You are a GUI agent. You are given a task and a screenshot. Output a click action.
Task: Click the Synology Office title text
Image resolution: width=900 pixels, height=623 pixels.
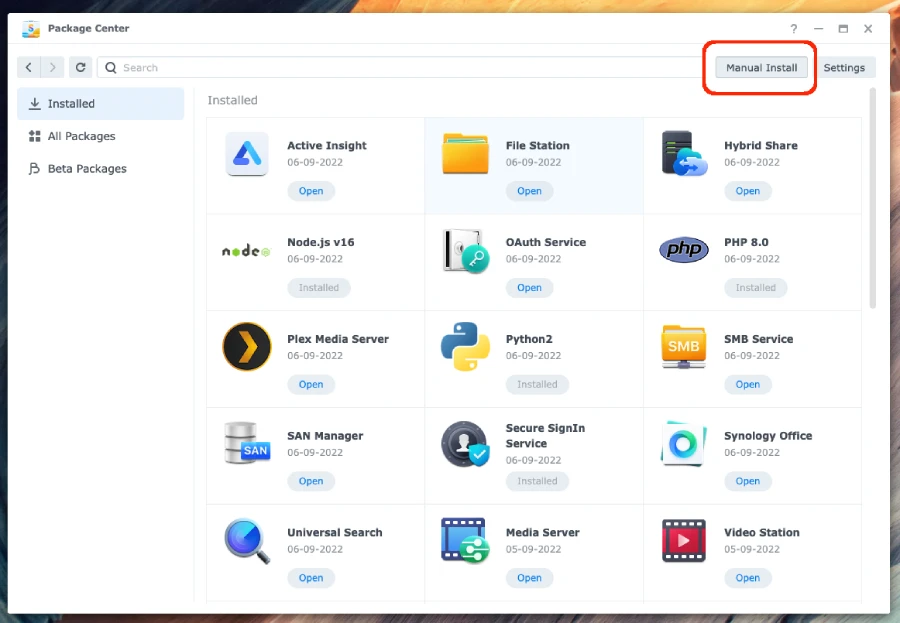point(768,436)
